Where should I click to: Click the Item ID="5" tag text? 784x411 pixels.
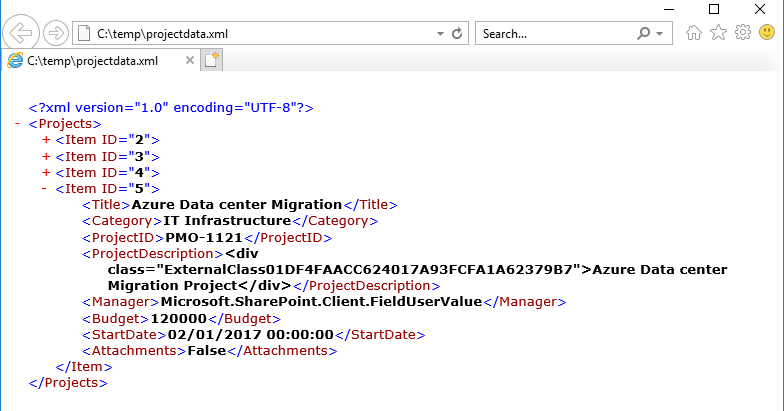pos(108,188)
